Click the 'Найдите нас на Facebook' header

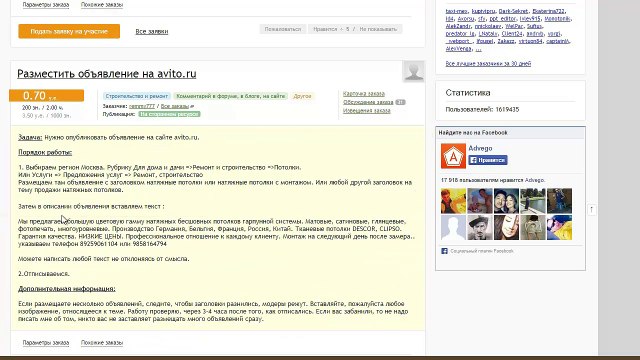click(473, 133)
